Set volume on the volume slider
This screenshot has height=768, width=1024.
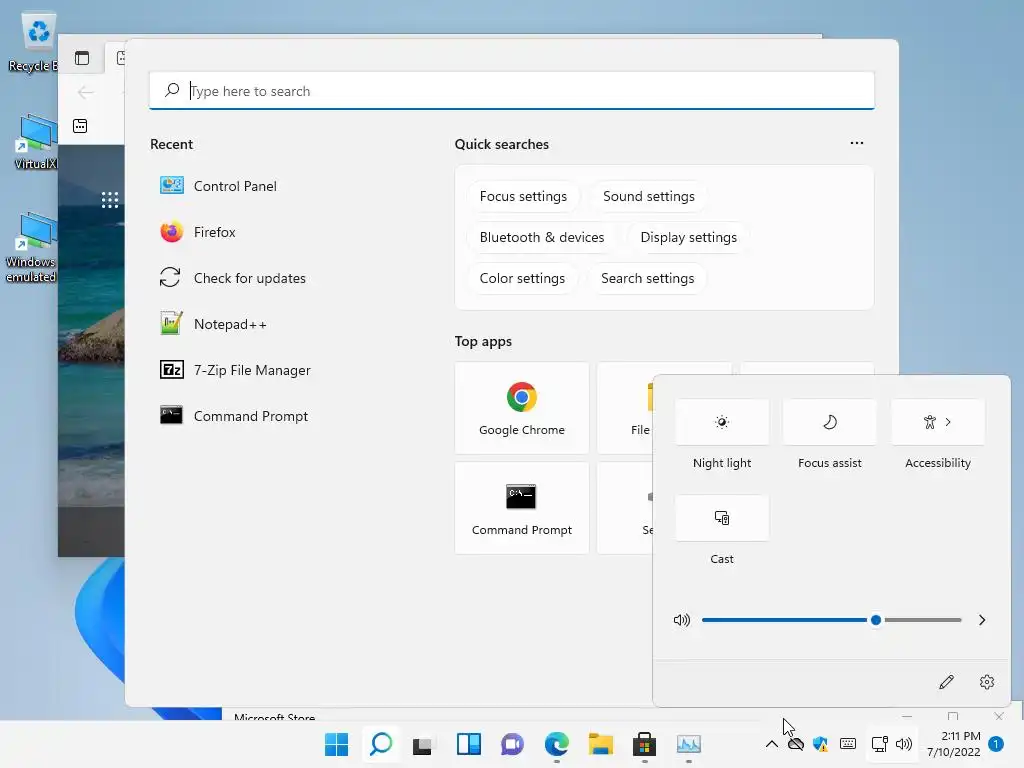point(831,620)
